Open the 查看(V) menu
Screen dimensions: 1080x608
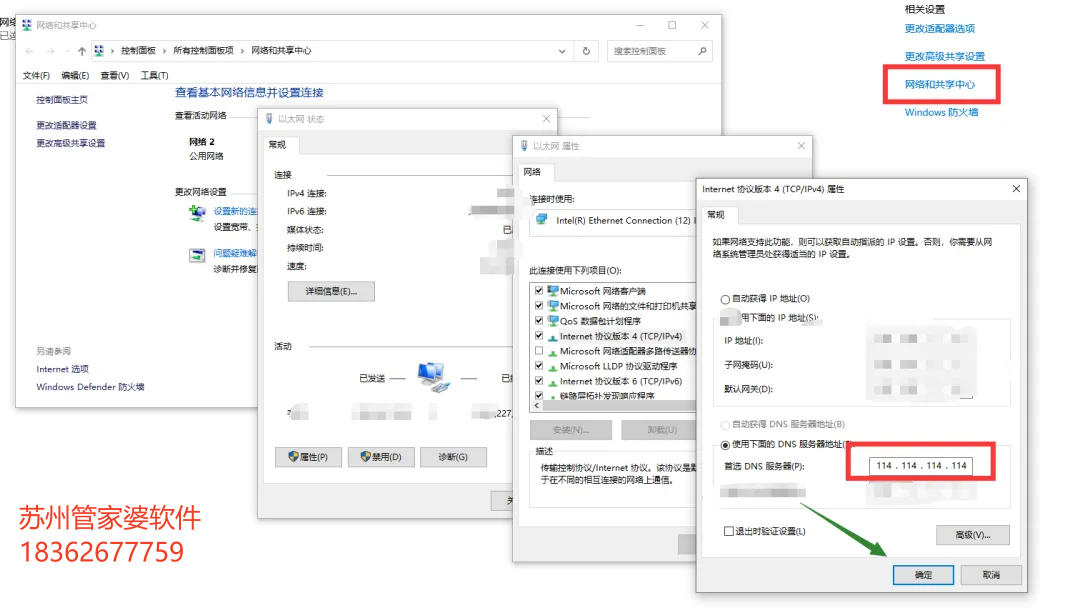(x=115, y=76)
